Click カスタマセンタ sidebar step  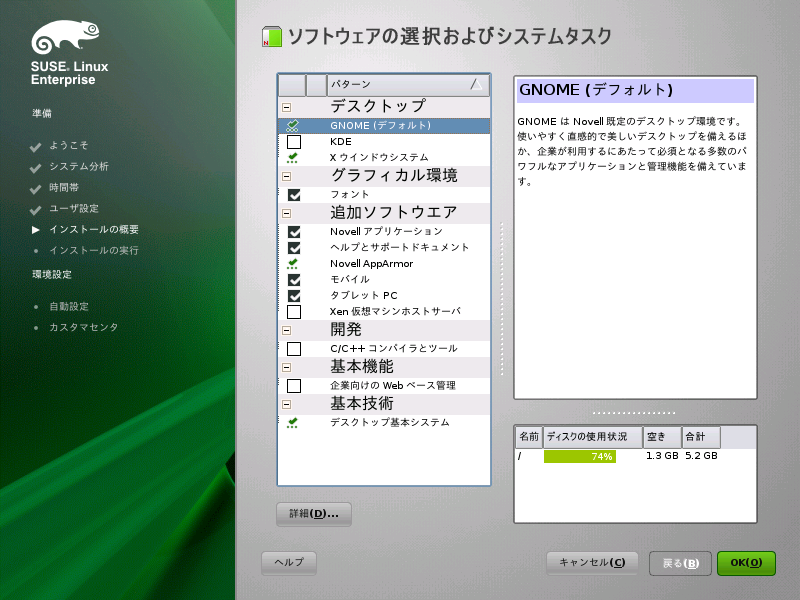pyautogui.click(x=84, y=328)
